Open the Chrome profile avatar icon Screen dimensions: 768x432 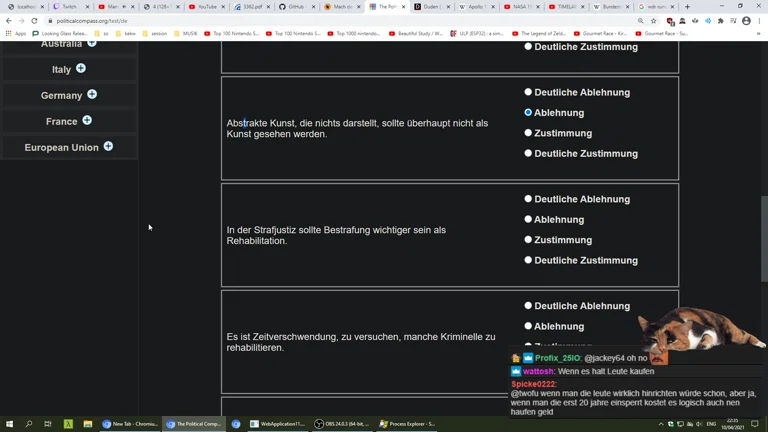click(x=746, y=20)
